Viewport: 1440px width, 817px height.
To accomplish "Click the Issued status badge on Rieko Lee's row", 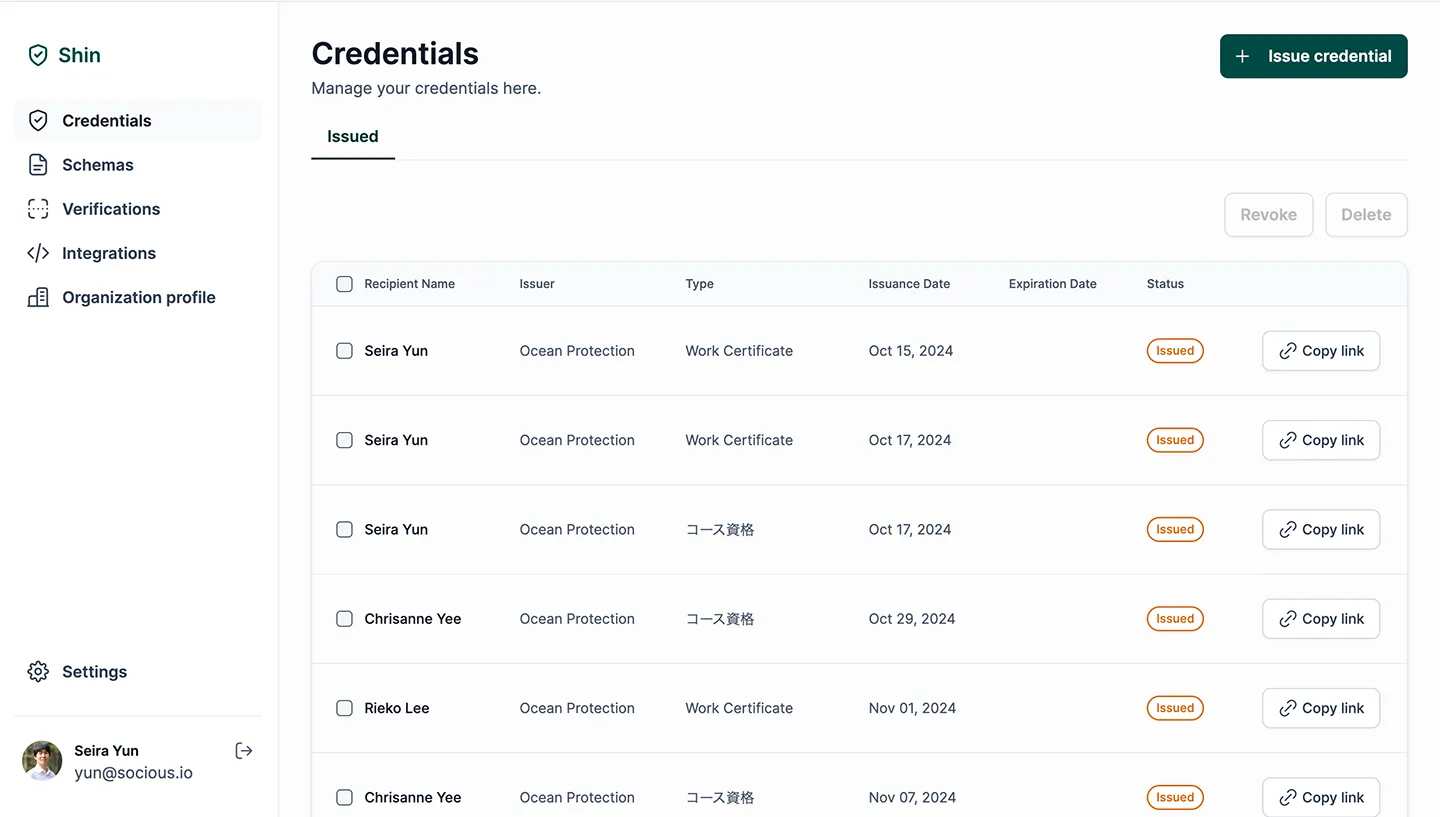I will [1175, 707].
